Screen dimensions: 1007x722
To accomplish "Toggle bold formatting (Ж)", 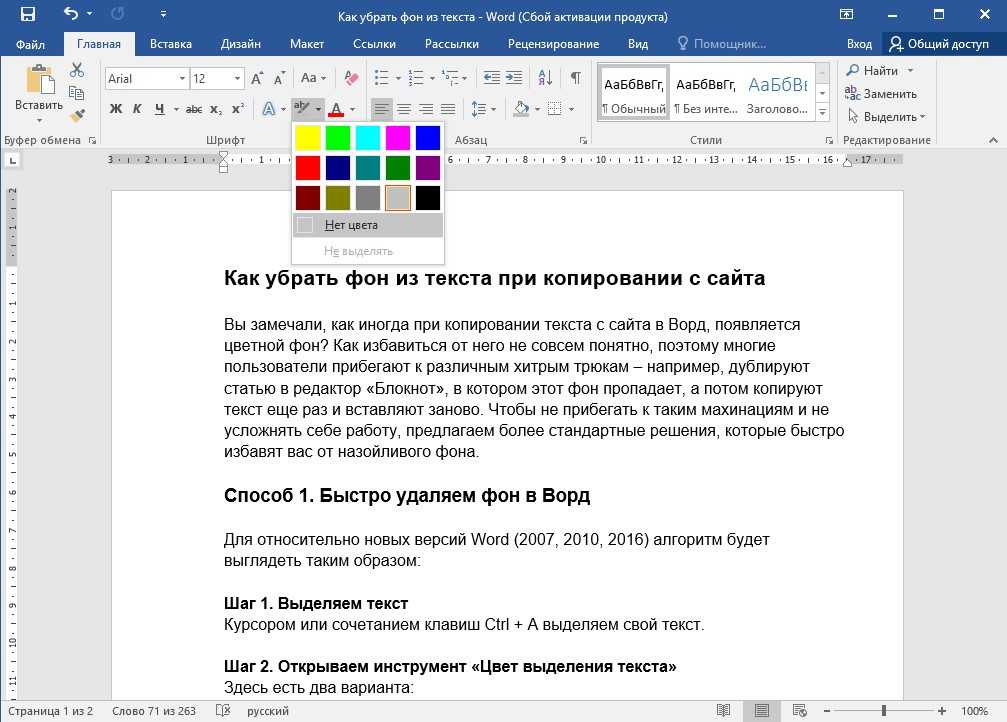I will pyautogui.click(x=116, y=109).
